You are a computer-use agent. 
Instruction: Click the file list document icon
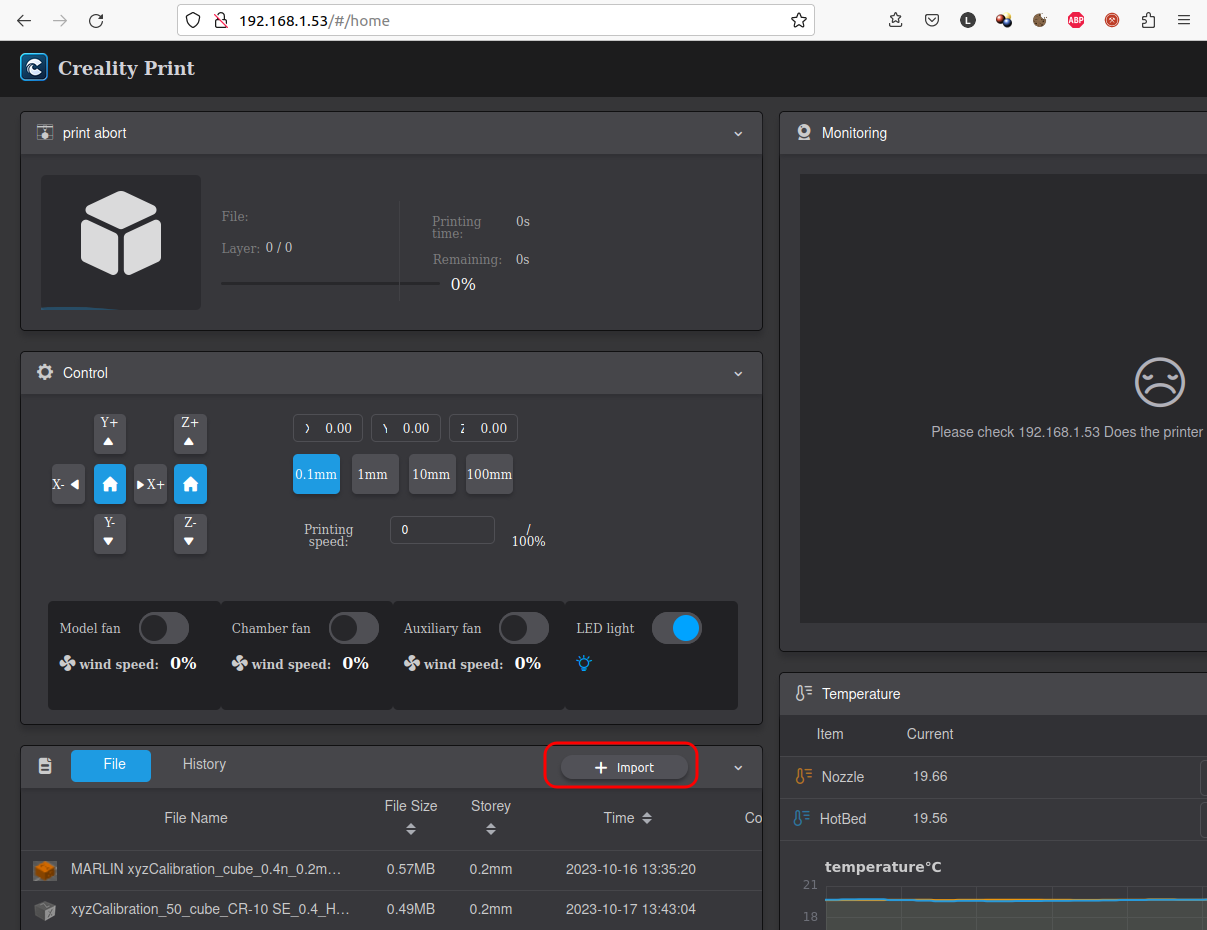point(45,766)
